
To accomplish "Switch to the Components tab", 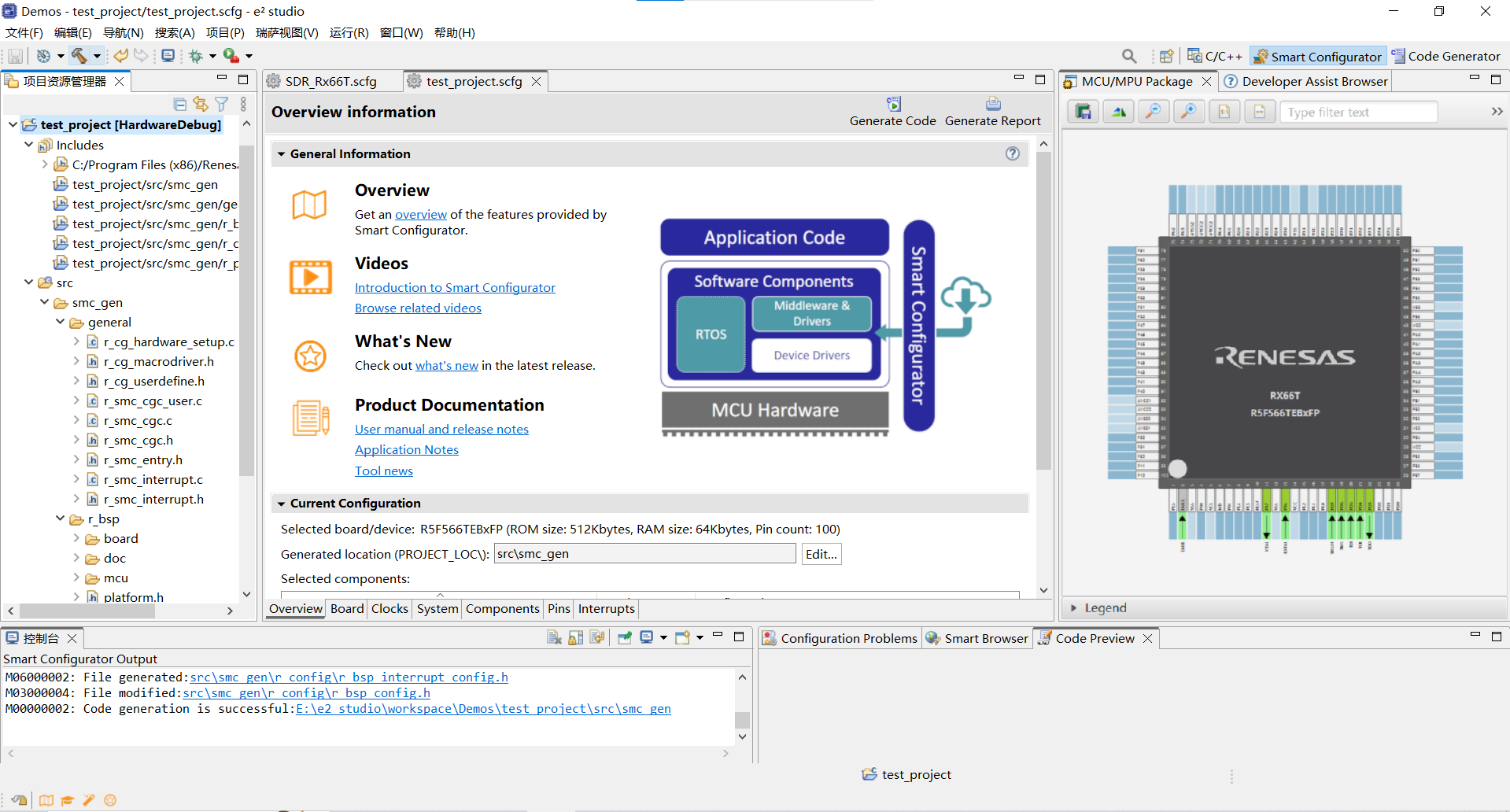I will coord(502,608).
